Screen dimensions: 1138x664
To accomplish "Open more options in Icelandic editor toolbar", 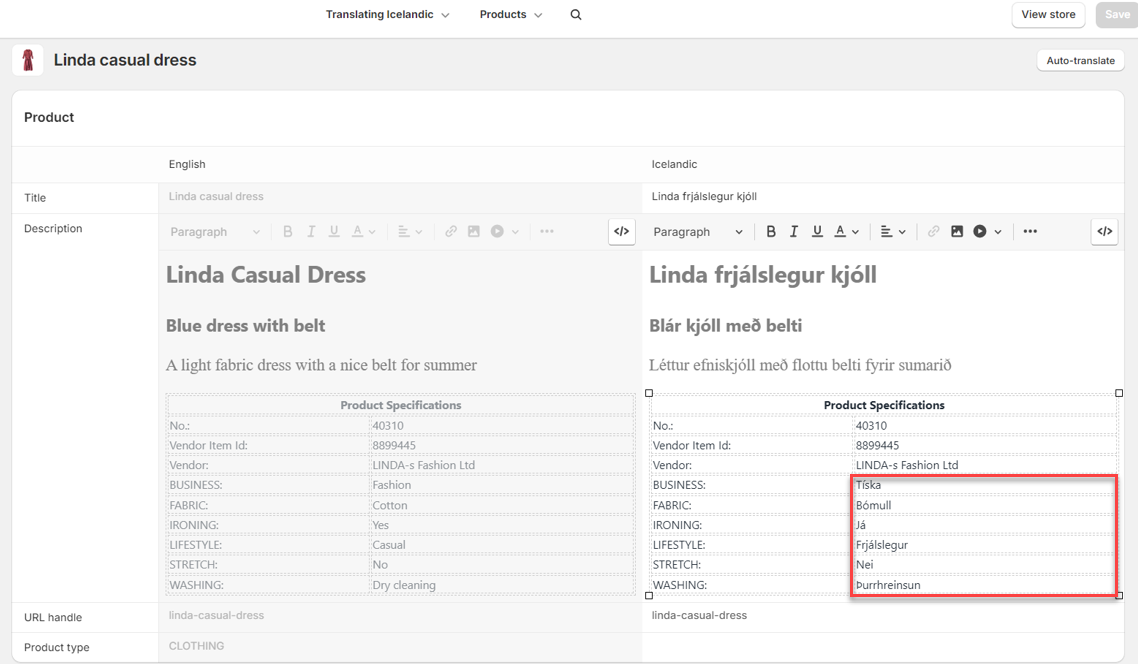I will coord(1030,232).
